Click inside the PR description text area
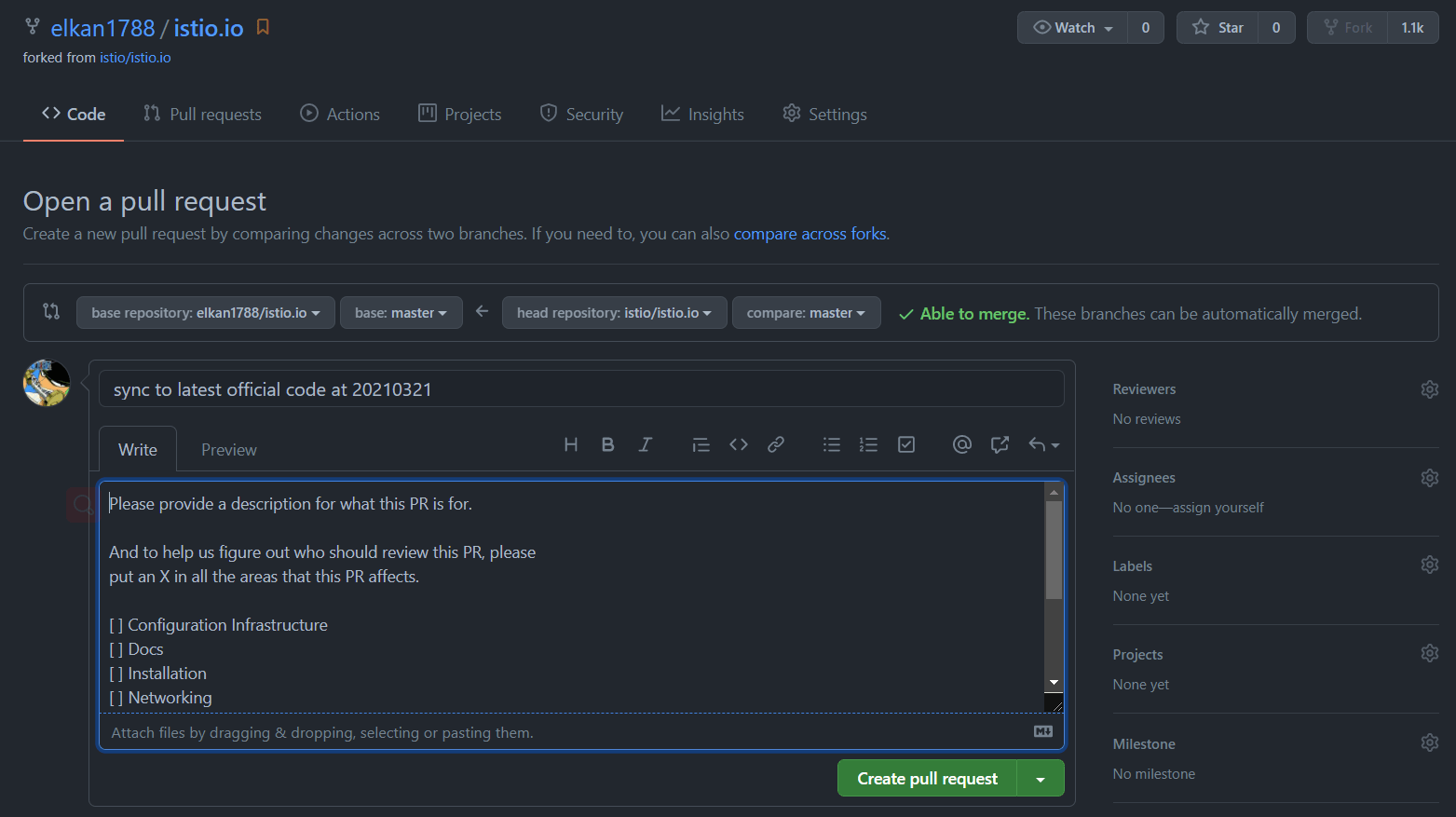This screenshot has width=1456, height=817. [x=572, y=596]
